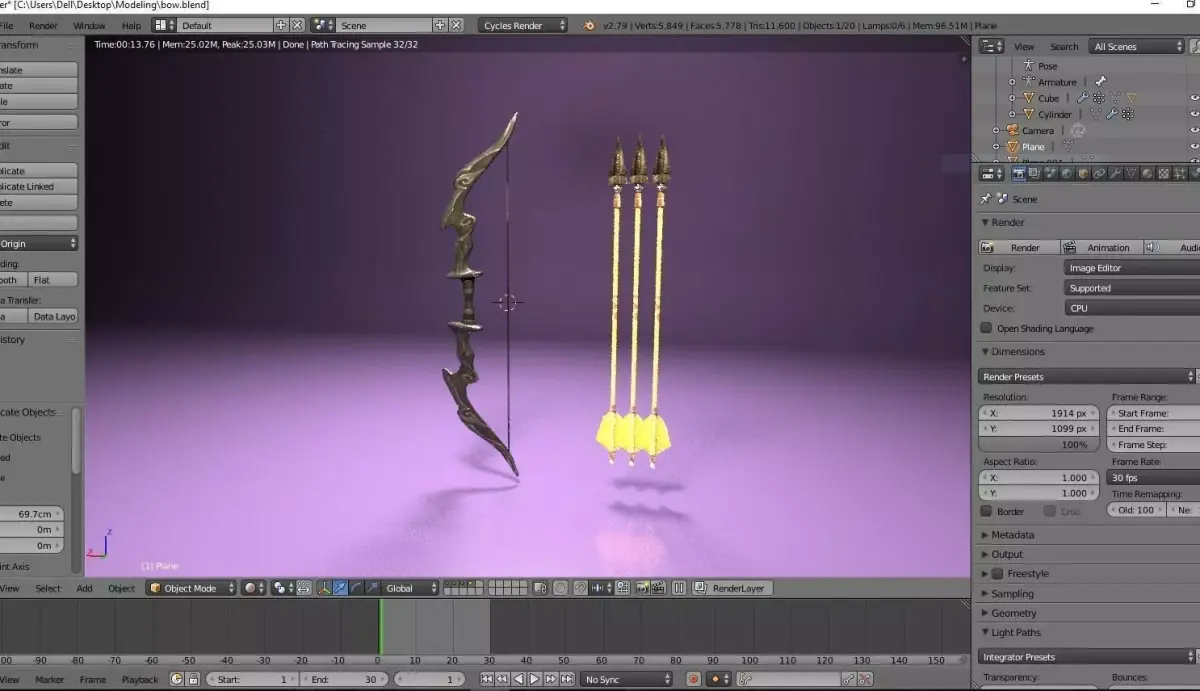Viewport: 1200px width, 691px height.
Task: Expand the Sampling panel
Action: pyautogui.click(x=1013, y=593)
